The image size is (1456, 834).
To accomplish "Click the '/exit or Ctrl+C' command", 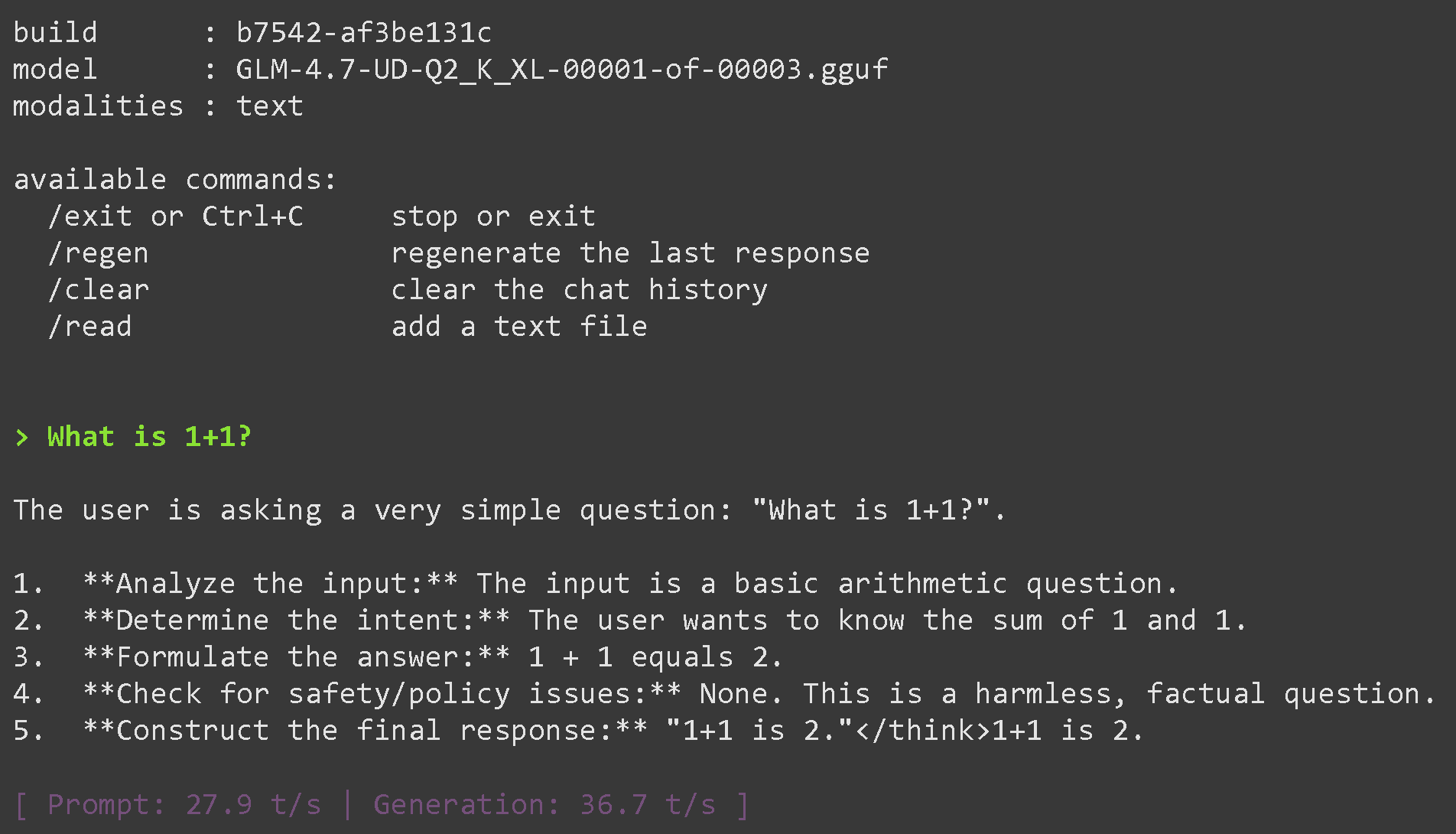I will click(176, 217).
